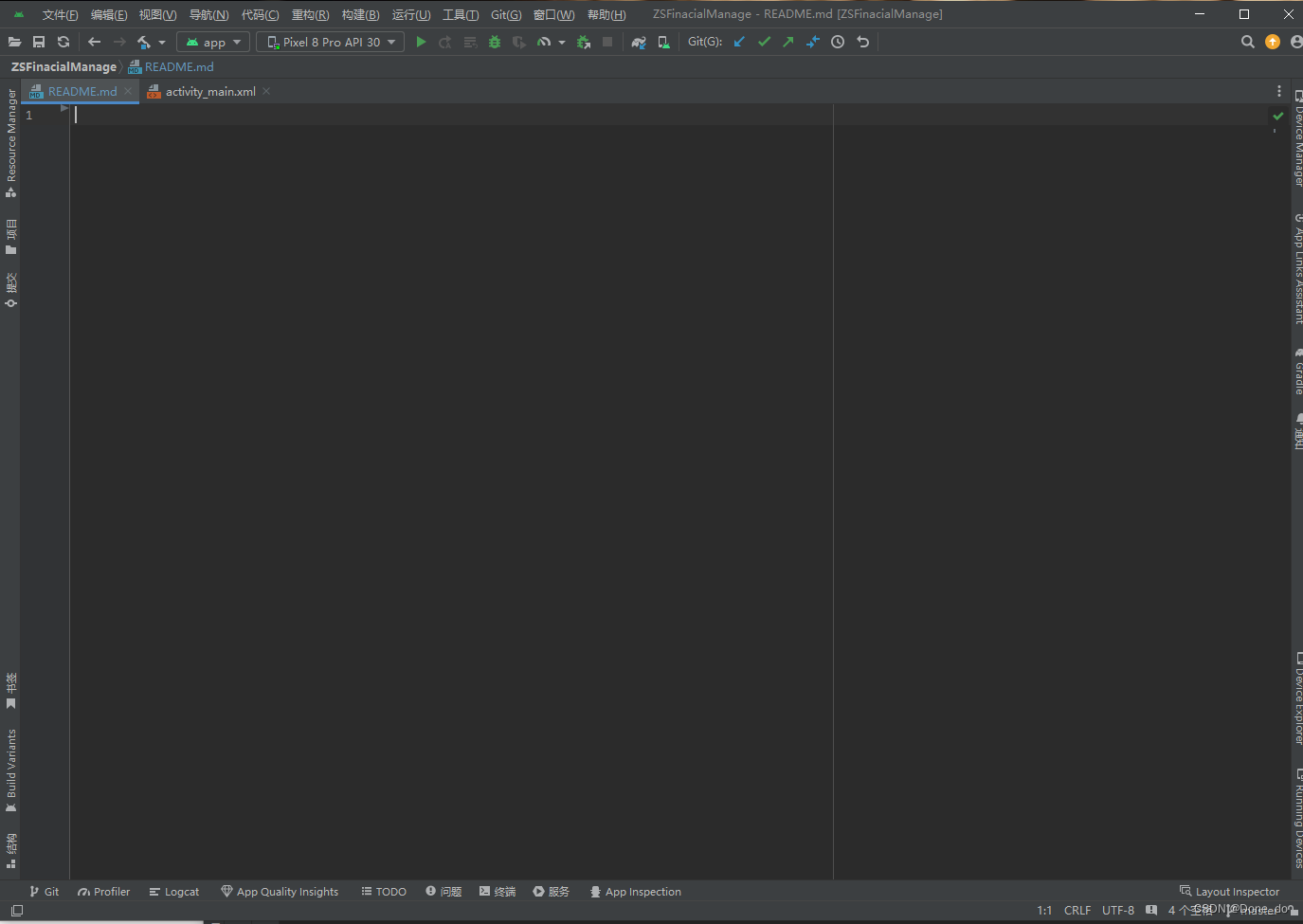This screenshot has height=924, width=1303.
Task: Toggle the App Links Assistant panel
Action: [1298, 269]
